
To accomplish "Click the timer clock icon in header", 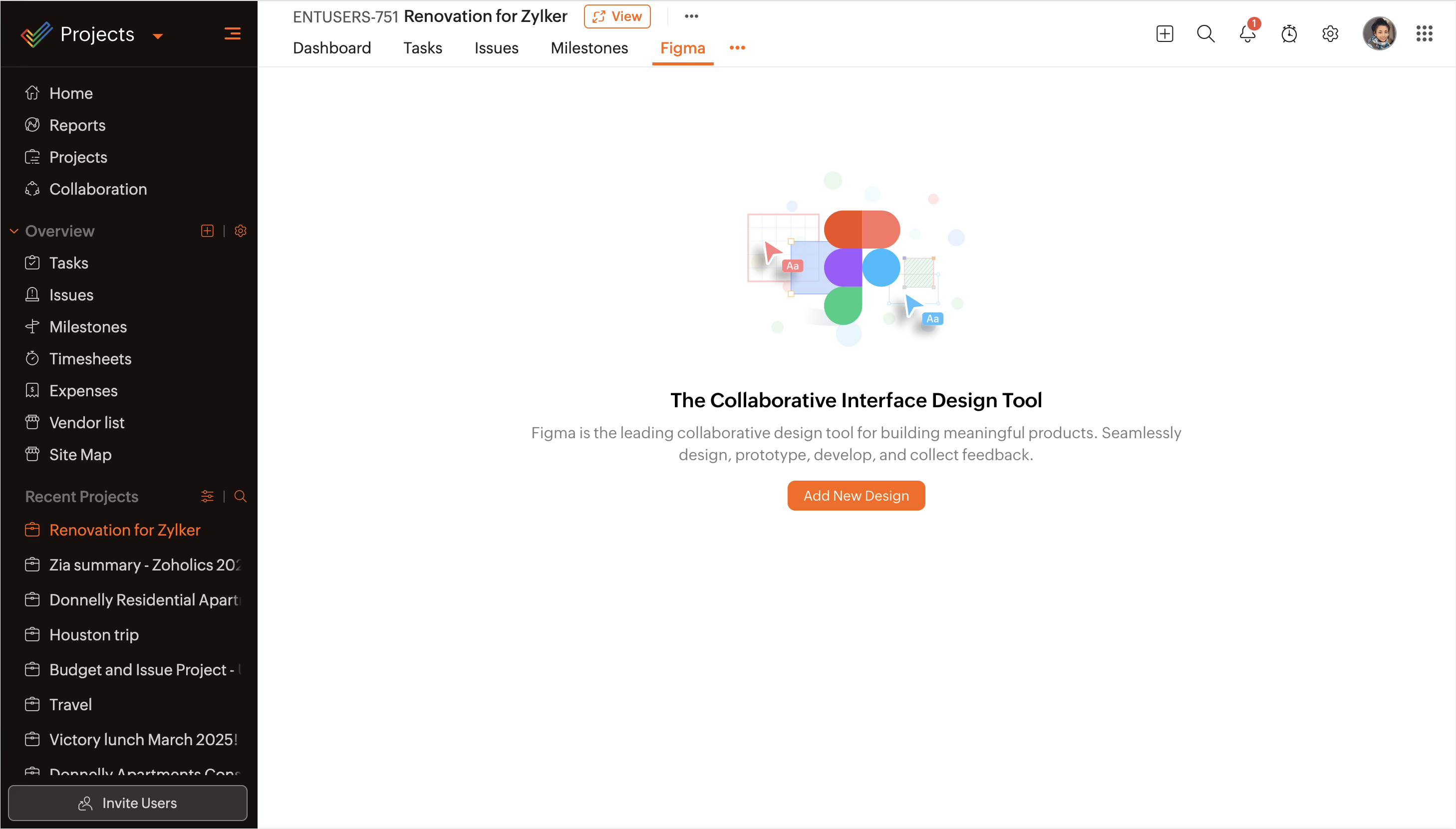I will pyautogui.click(x=1289, y=33).
